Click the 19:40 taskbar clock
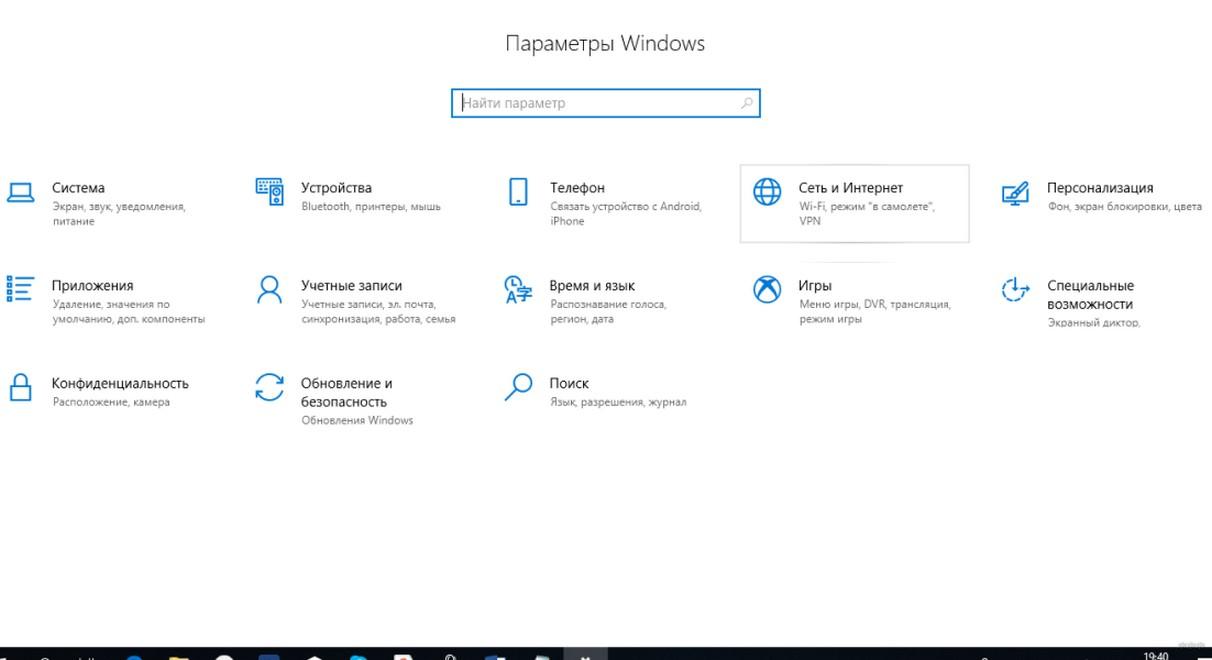The height and width of the screenshot is (660, 1212). (1155, 656)
